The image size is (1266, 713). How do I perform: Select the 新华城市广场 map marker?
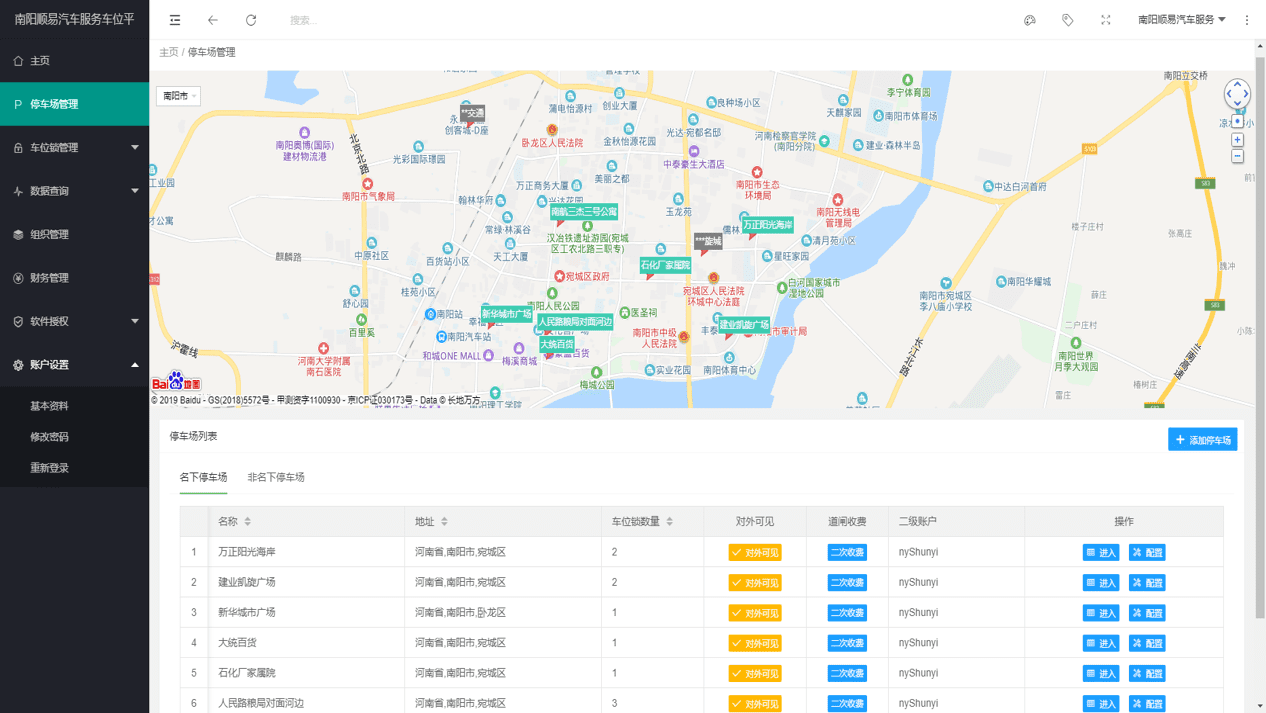[507, 314]
